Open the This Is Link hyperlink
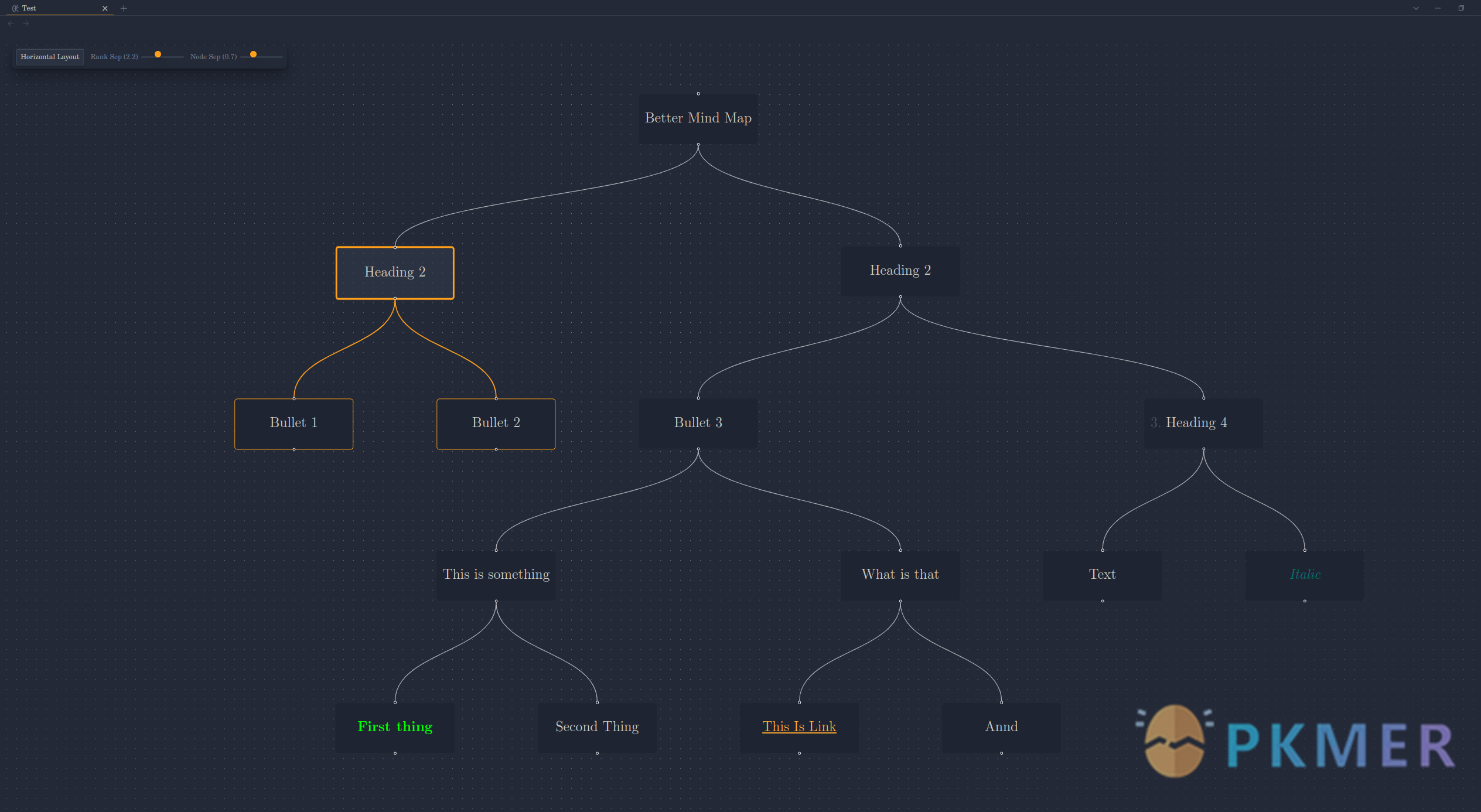1481x812 pixels. 799,727
